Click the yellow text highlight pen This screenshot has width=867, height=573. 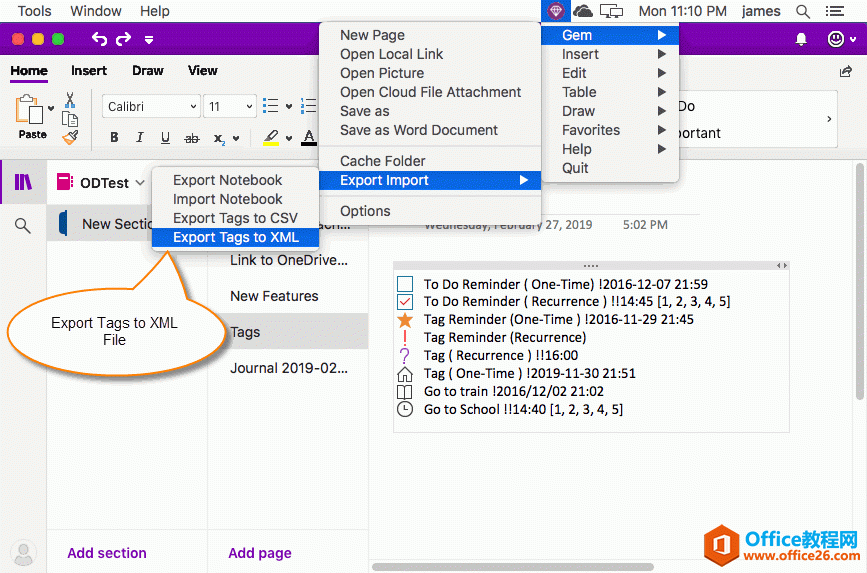(270, 137)
